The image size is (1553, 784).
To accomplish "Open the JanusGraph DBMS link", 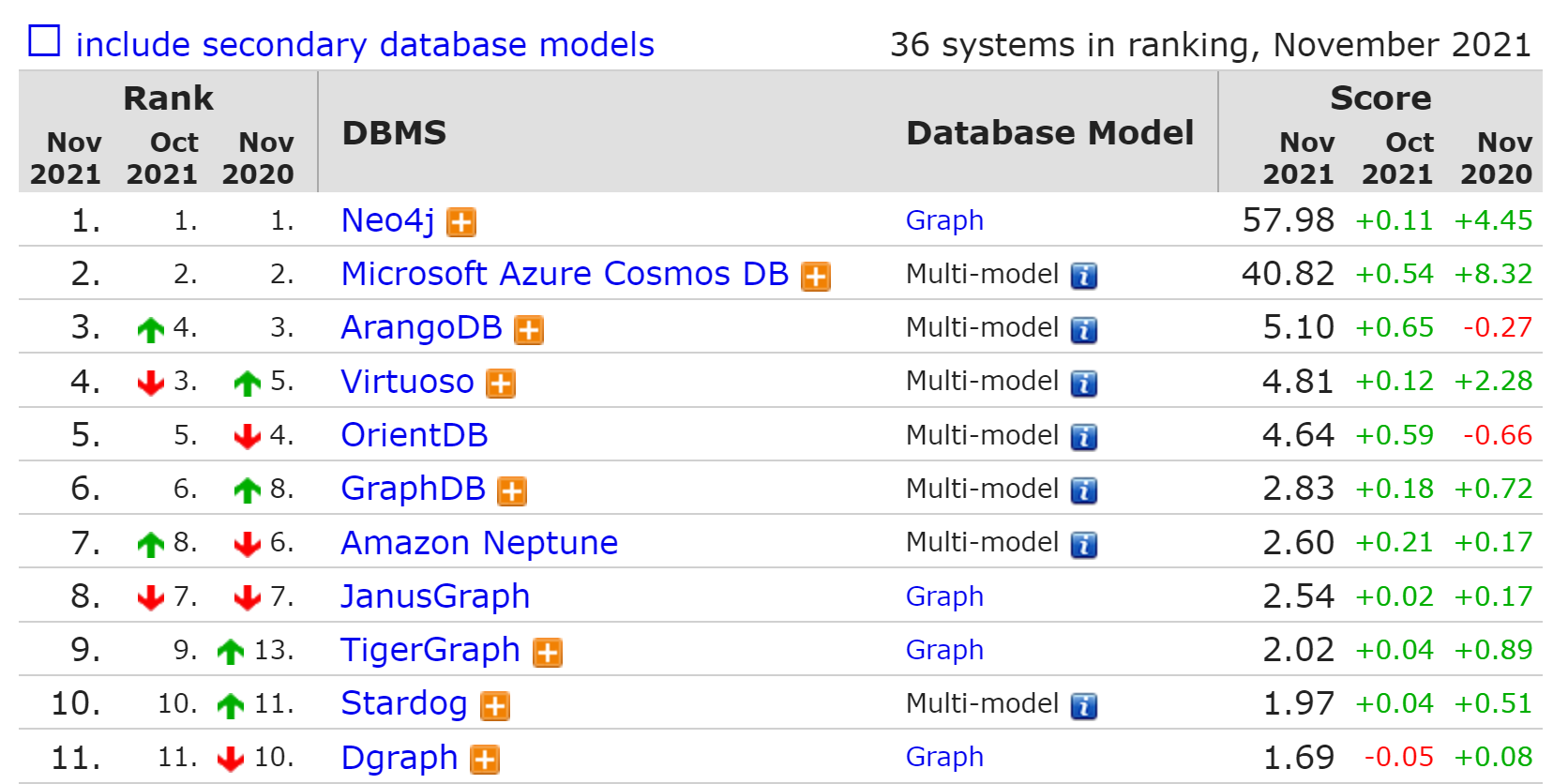I will pyautogui.click(x=435, y=596).
